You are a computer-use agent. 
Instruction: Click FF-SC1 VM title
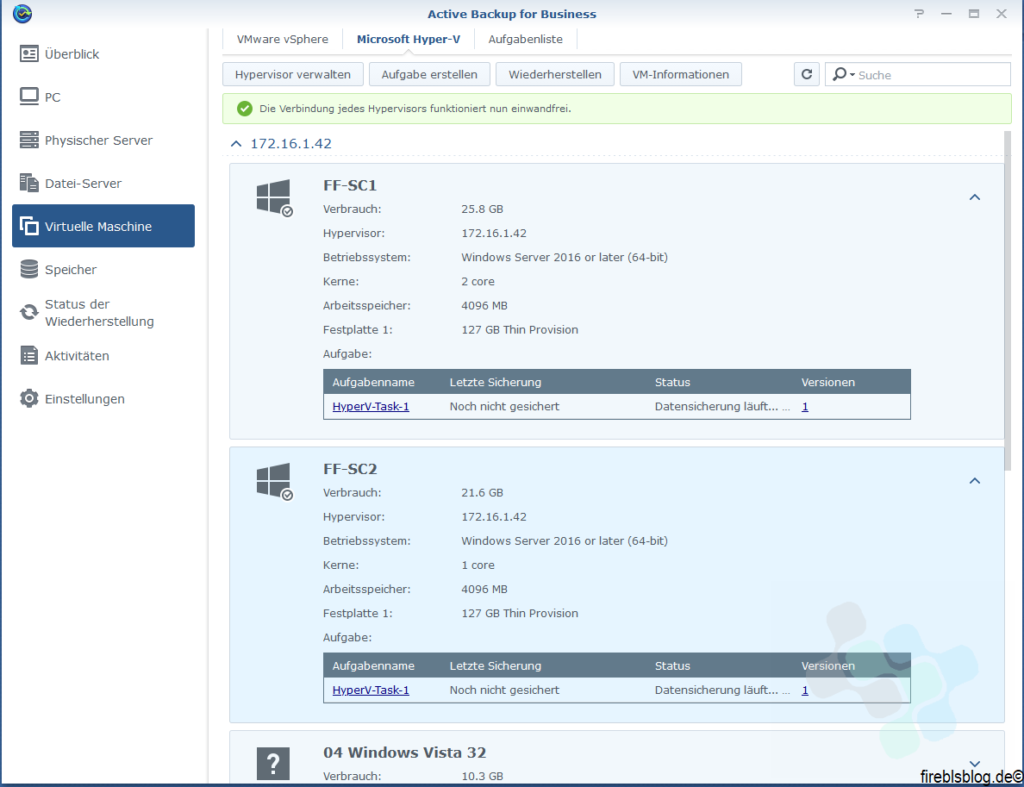coord(350,185)
